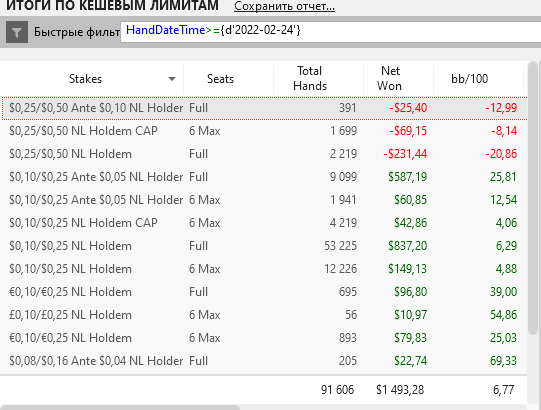
Task: Click the Net Won value $42,86
Action: coord(411,223)
